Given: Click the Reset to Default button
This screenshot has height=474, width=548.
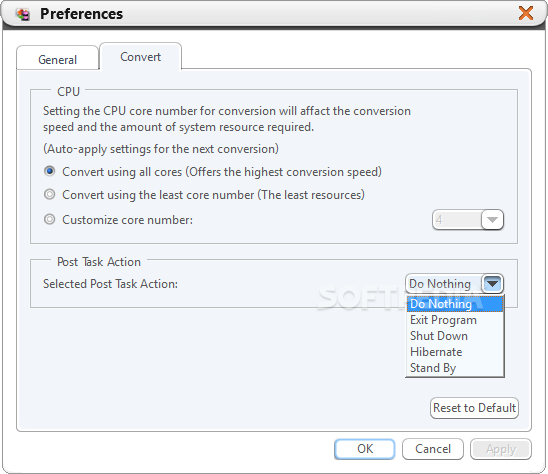Looking at the screenshot, I should (x=474, y=408).
